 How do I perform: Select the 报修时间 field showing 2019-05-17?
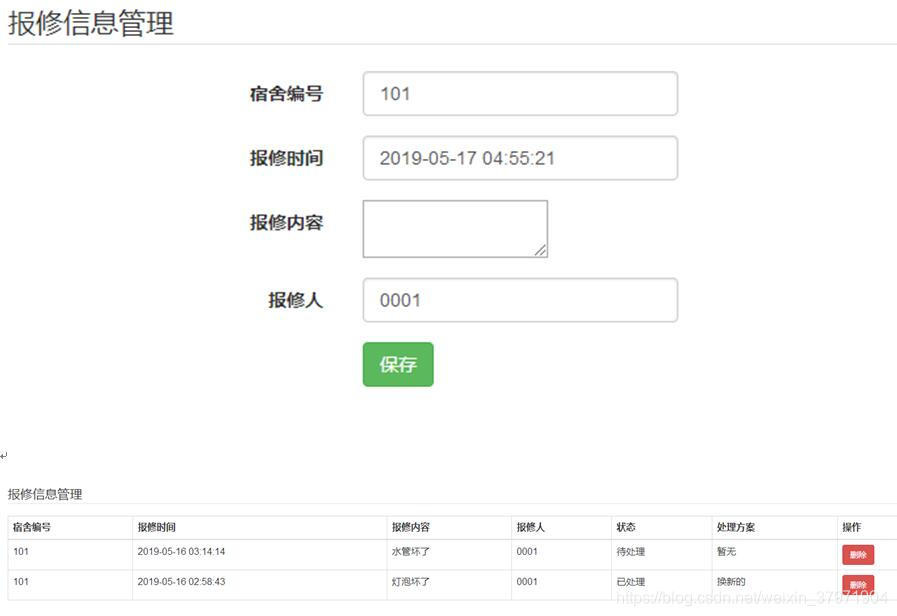click(519, 157)
